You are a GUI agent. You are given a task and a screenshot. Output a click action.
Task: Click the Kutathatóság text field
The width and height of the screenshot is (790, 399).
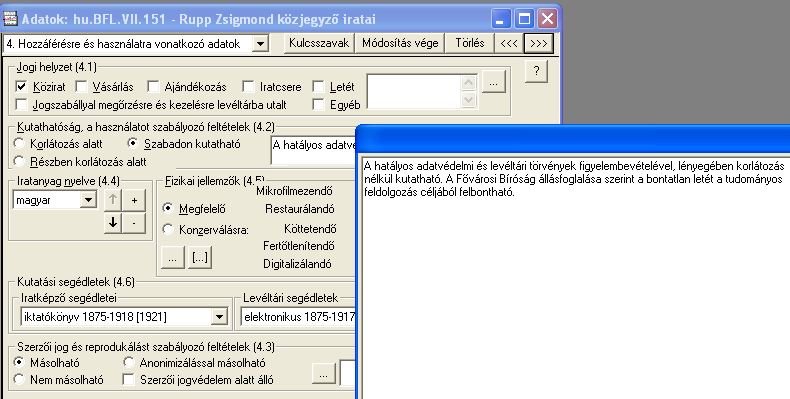click(x=313, y=150)
